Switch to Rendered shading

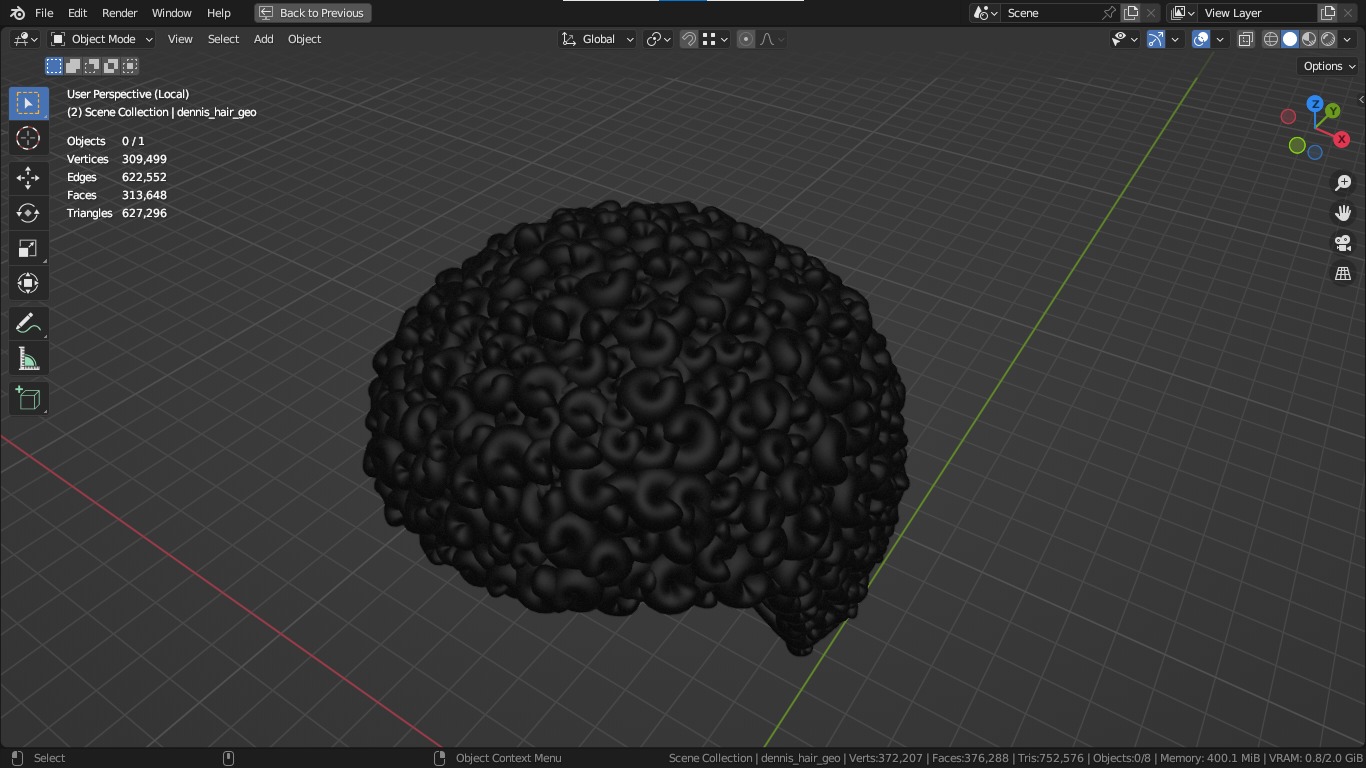[x=1328, y=39]
